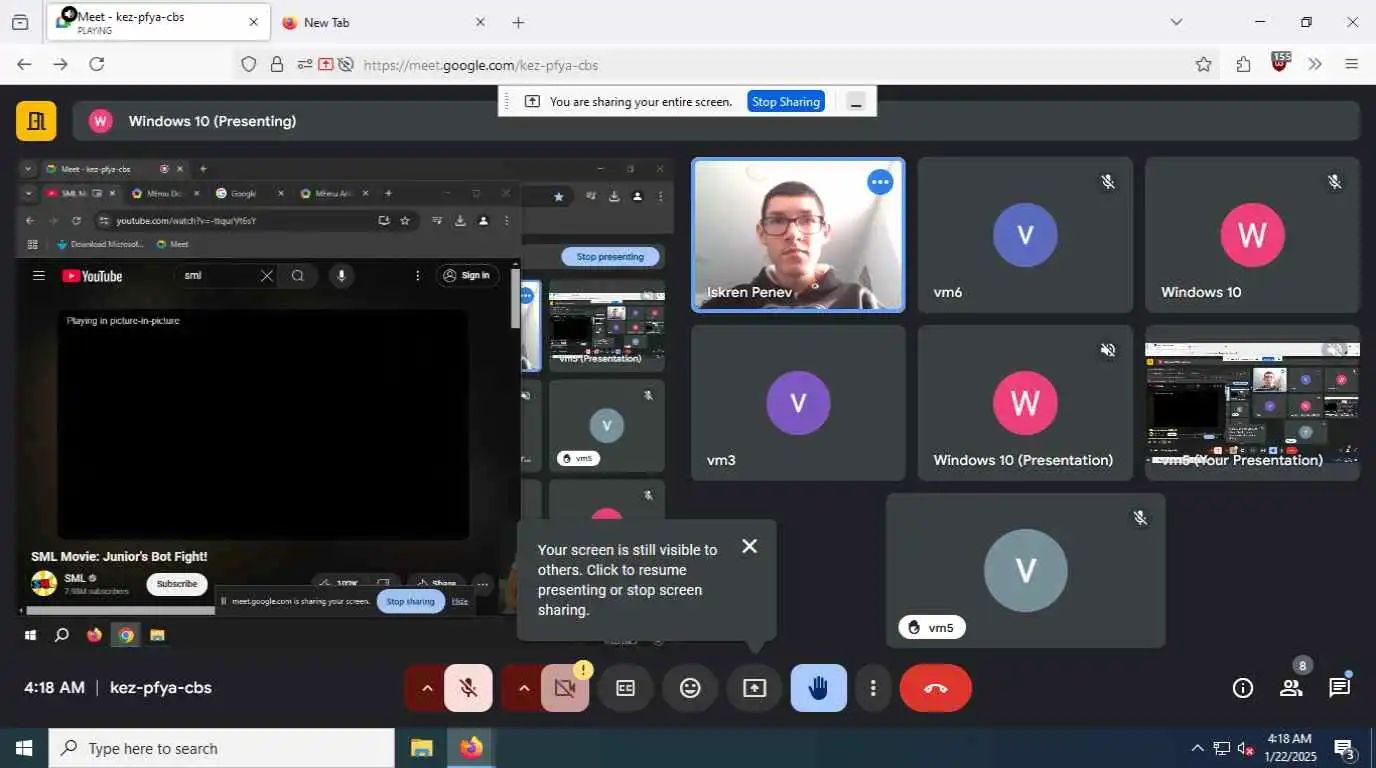Image resolution: width=1376 pixels, height=768 pixels.
Task: Open options on Iskren Penev tile
Action: 880,182
